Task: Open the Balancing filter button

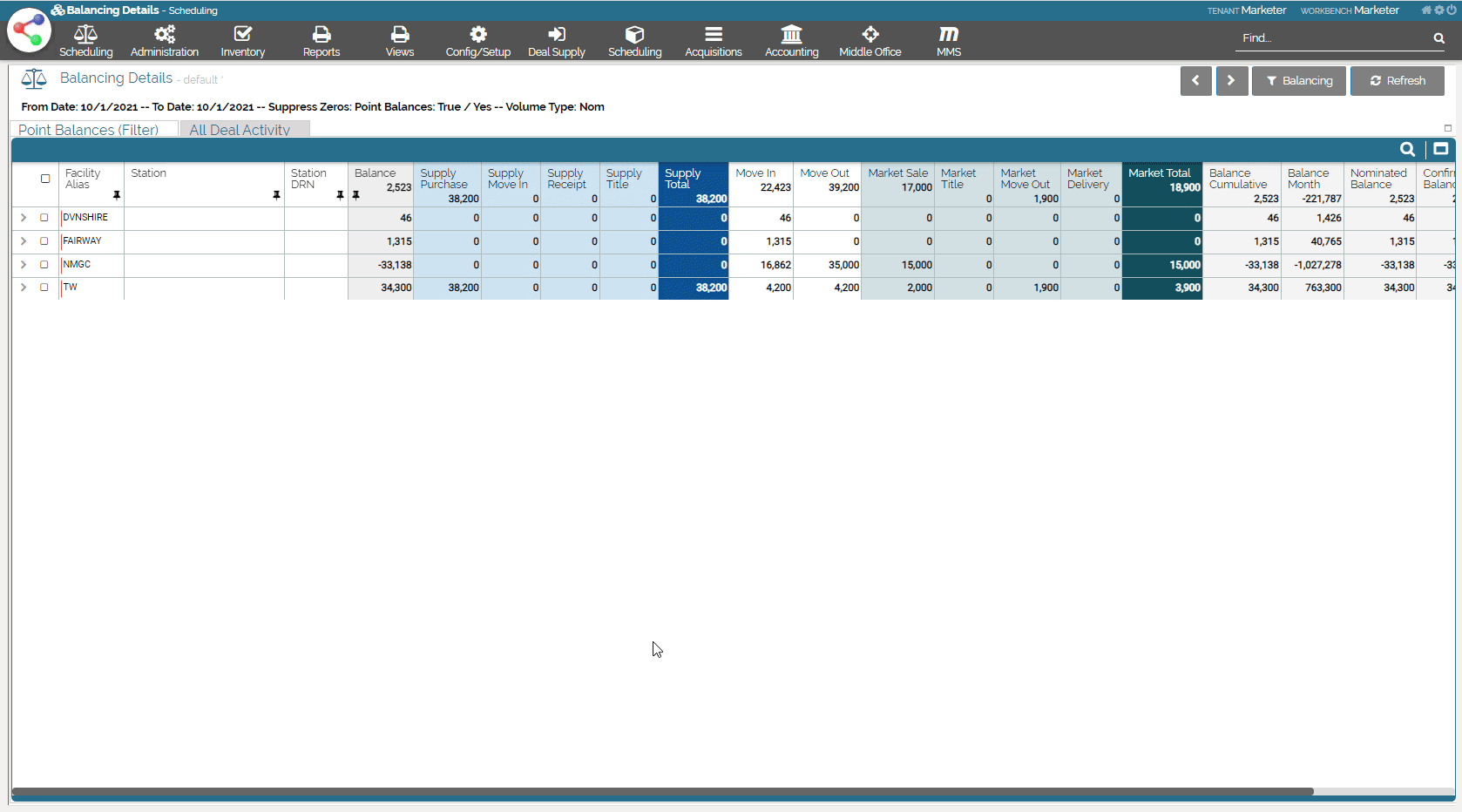Action: 1298,81
